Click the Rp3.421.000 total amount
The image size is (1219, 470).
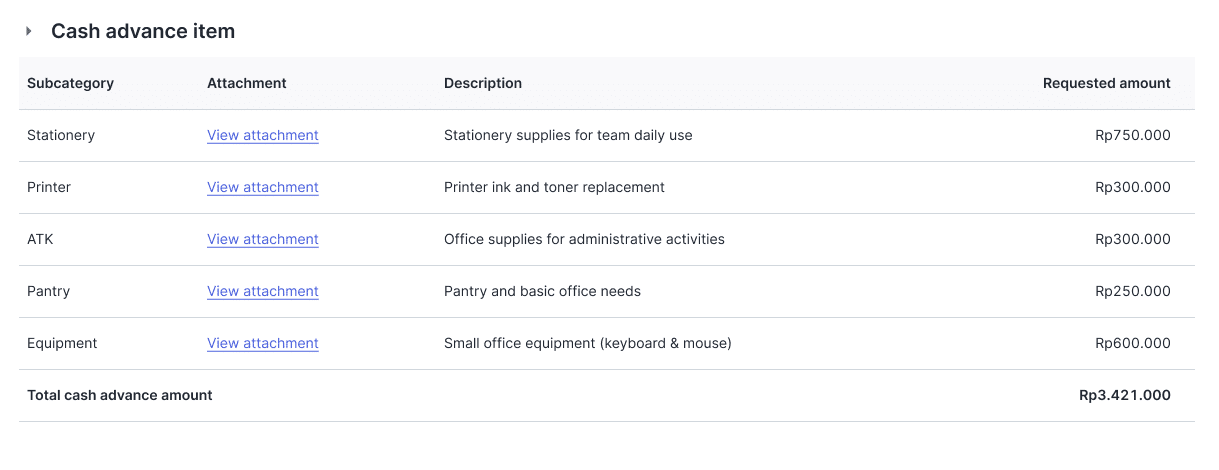click(x=1124, y=395)
